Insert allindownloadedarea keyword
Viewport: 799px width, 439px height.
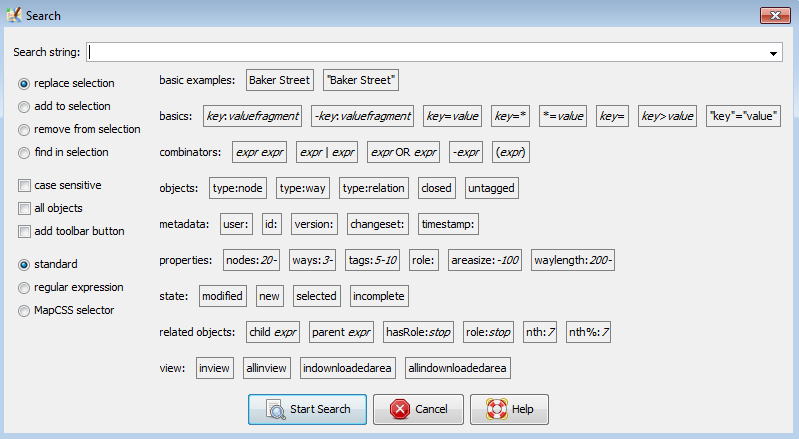click(458, 368)
